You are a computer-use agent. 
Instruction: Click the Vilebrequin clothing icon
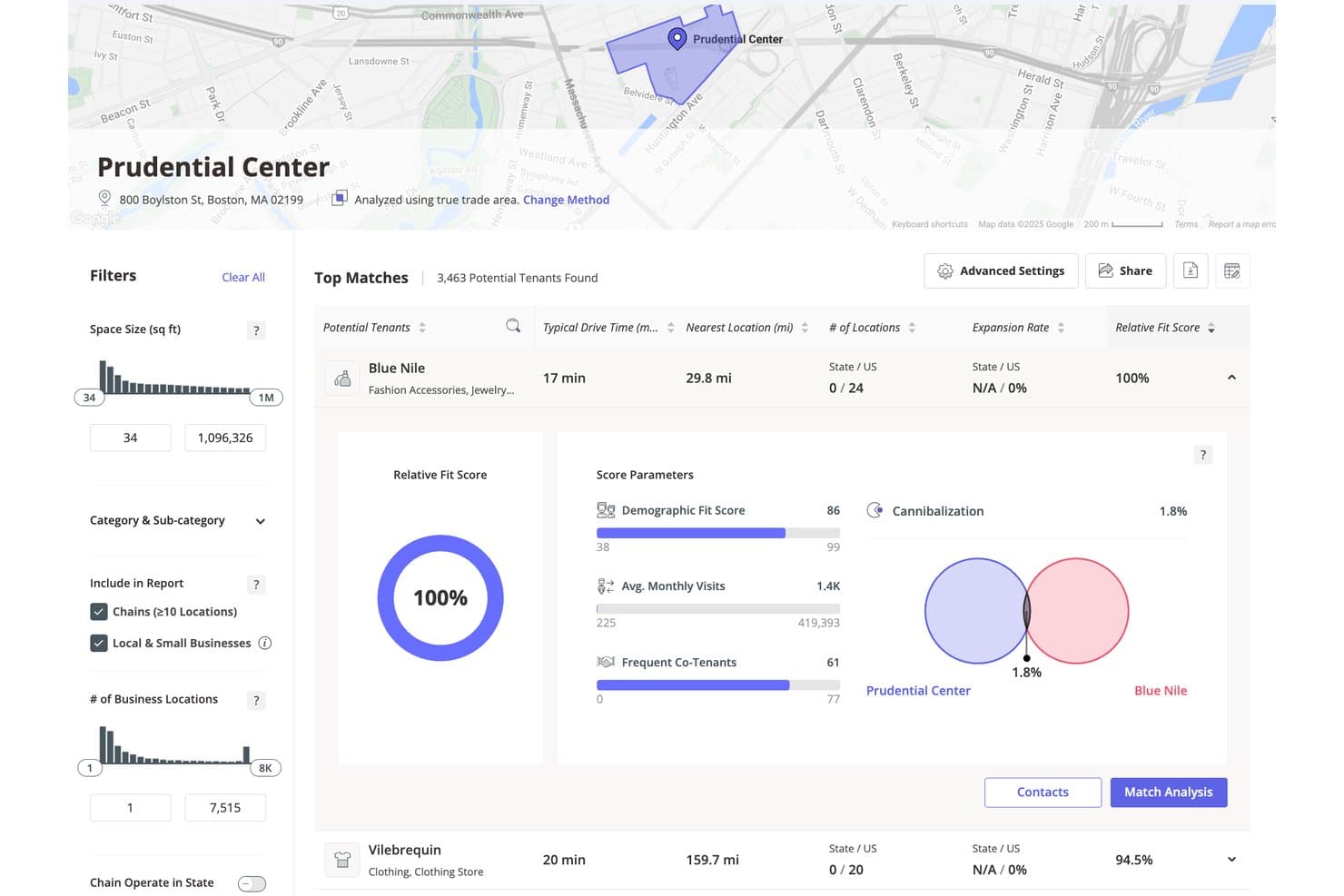click(342, 860)
